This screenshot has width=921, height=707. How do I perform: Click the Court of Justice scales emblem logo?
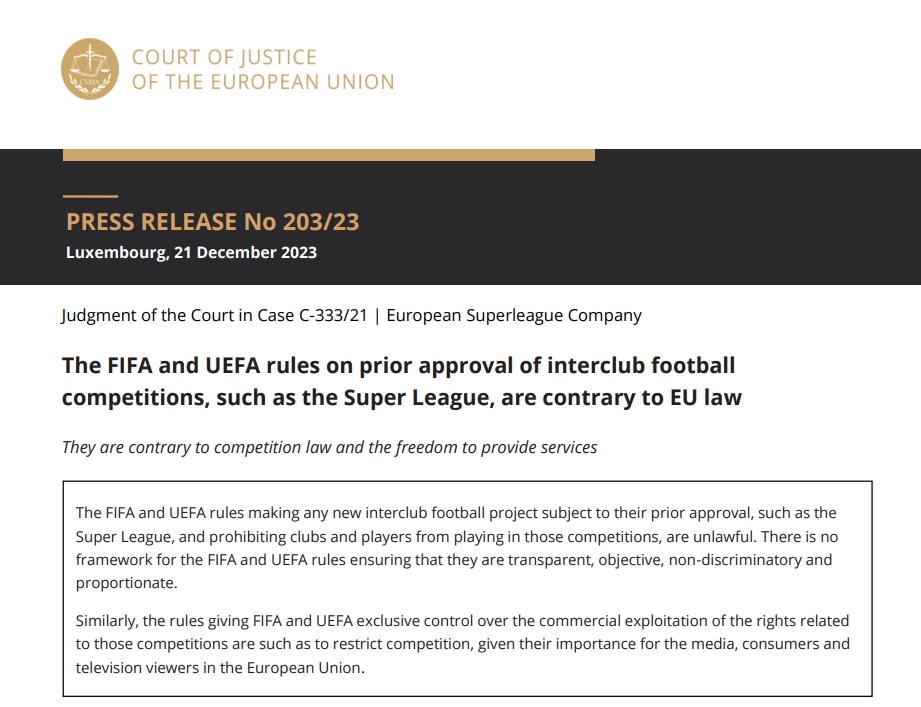90,69
